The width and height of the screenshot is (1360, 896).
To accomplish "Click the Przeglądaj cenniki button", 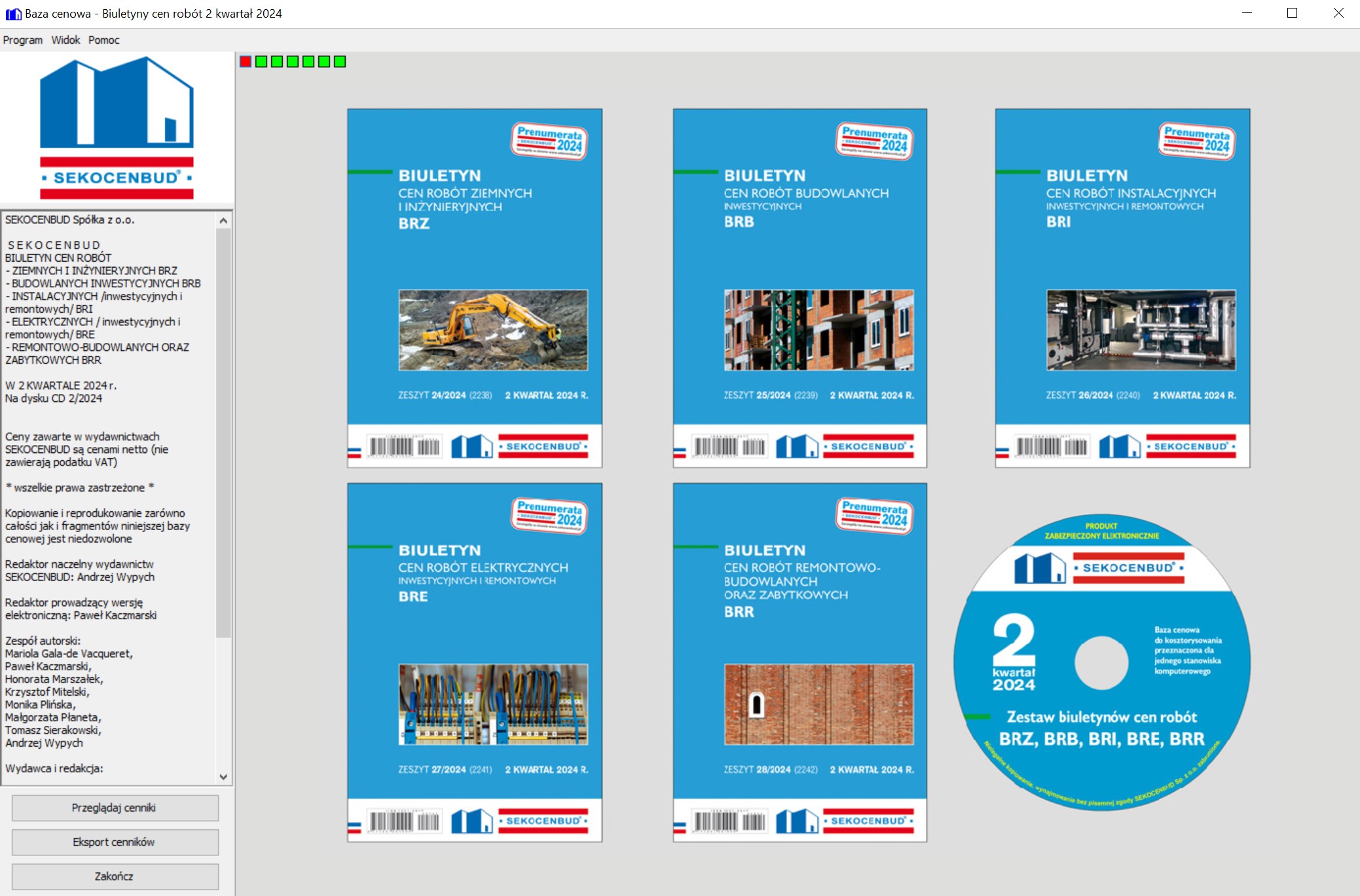I will pos(115,808).
